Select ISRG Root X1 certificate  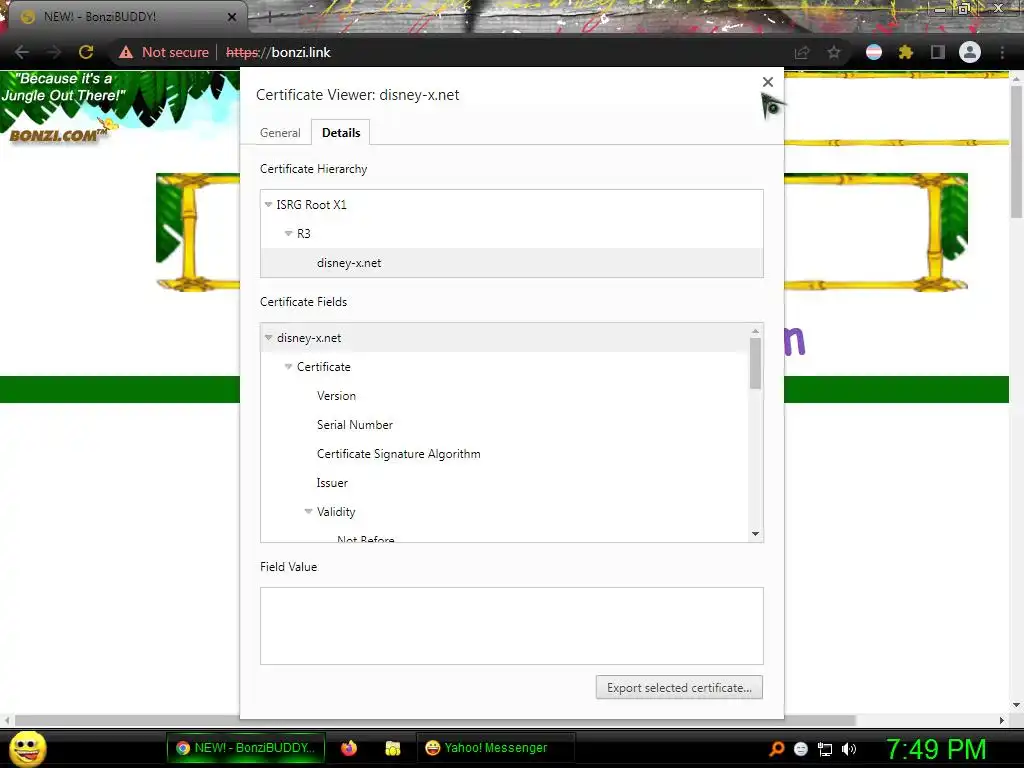511,204
